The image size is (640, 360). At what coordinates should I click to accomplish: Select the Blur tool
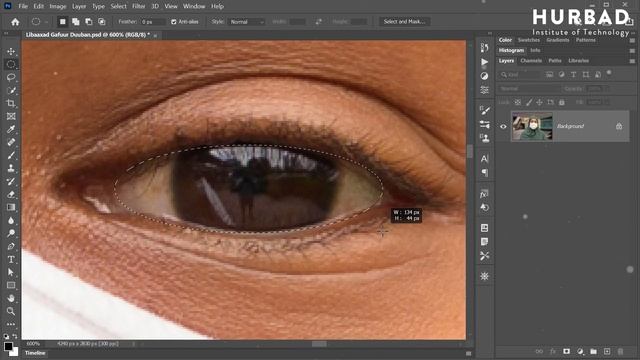(11, 220)
